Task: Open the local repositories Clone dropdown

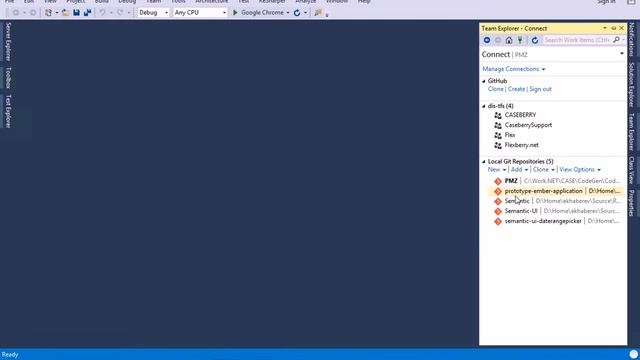Action: pos(543,169)
